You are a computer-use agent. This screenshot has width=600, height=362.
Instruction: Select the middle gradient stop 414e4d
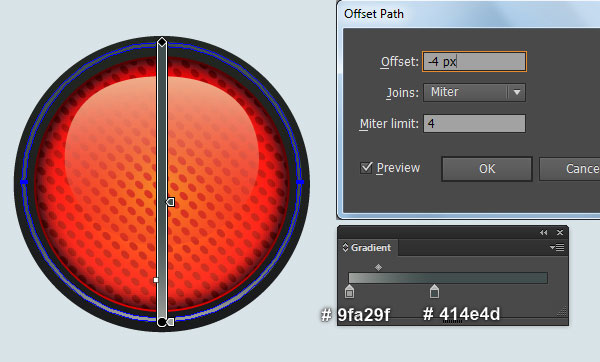[x=434, y=292]
